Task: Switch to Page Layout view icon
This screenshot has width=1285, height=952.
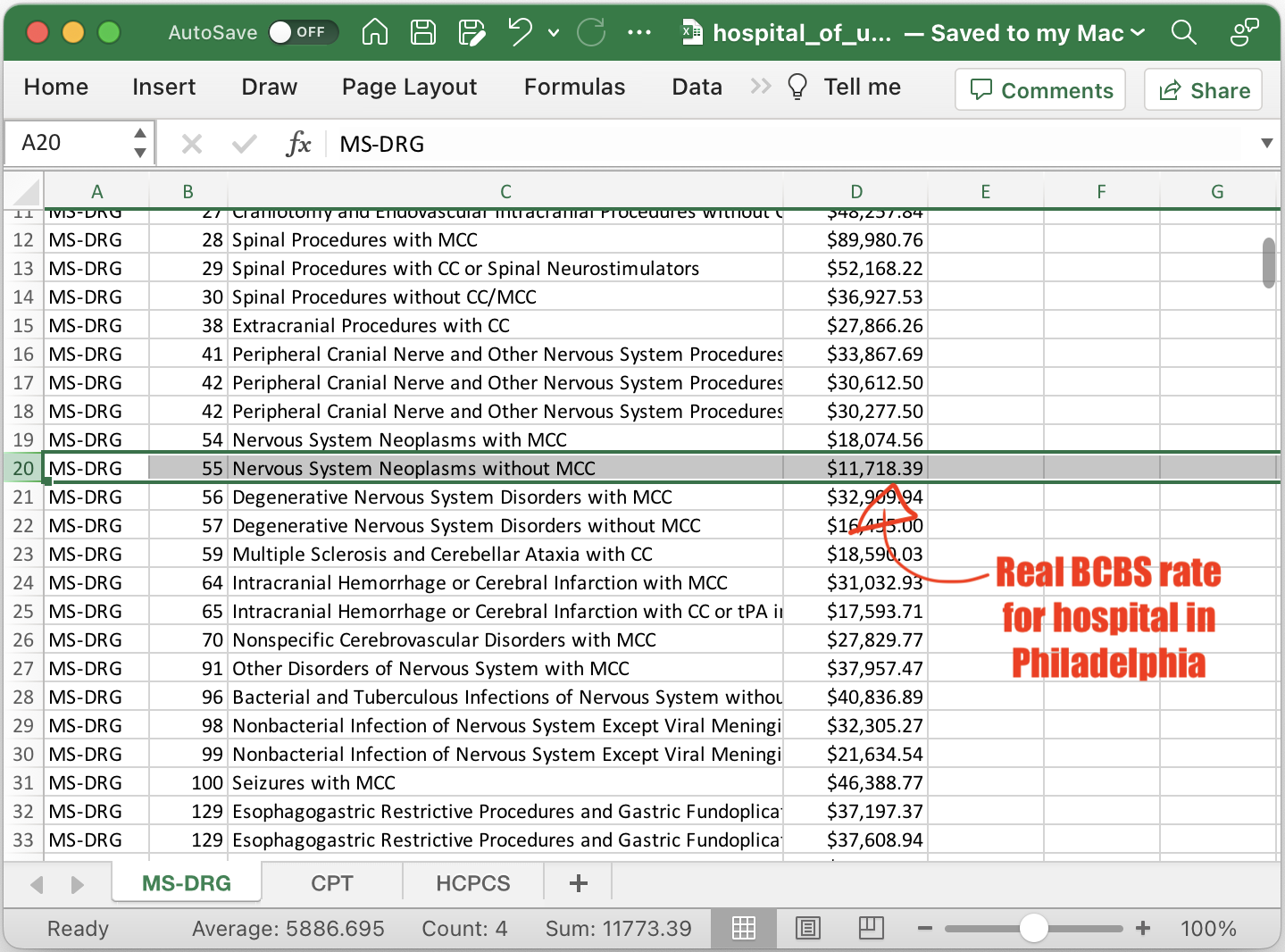Action: [x=808, y=928]
